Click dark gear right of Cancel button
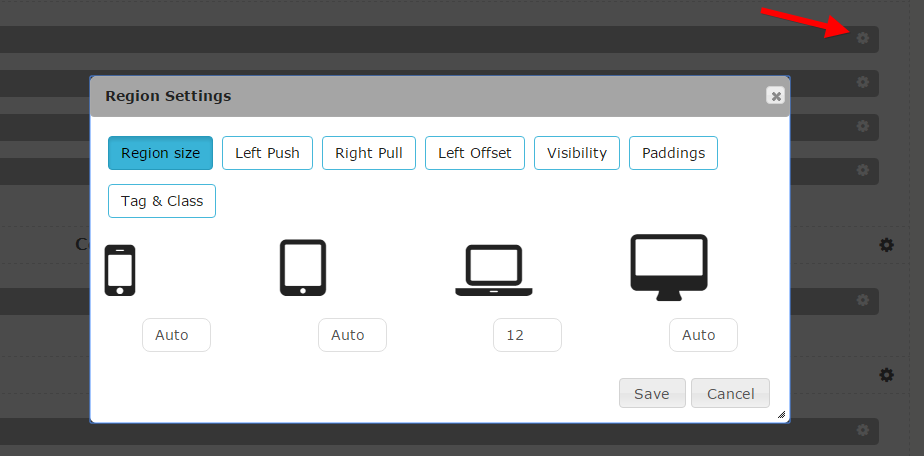Viewport: 924px width, 456px height. click(x=886, y=375)
